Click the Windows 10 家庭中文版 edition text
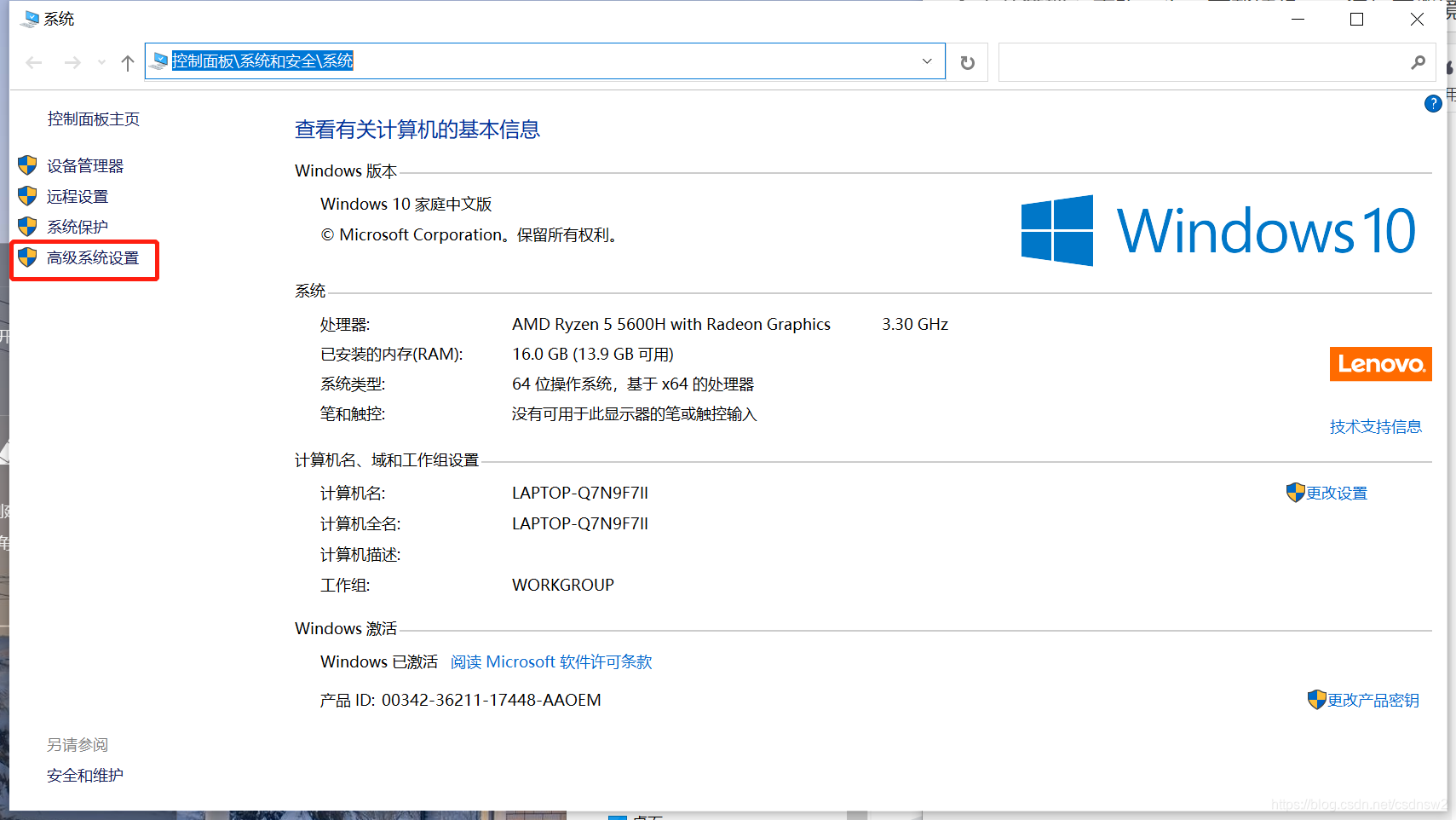The height and width of the screenshot is (820, 1456). pyautogui.click(x=406, y=204)
